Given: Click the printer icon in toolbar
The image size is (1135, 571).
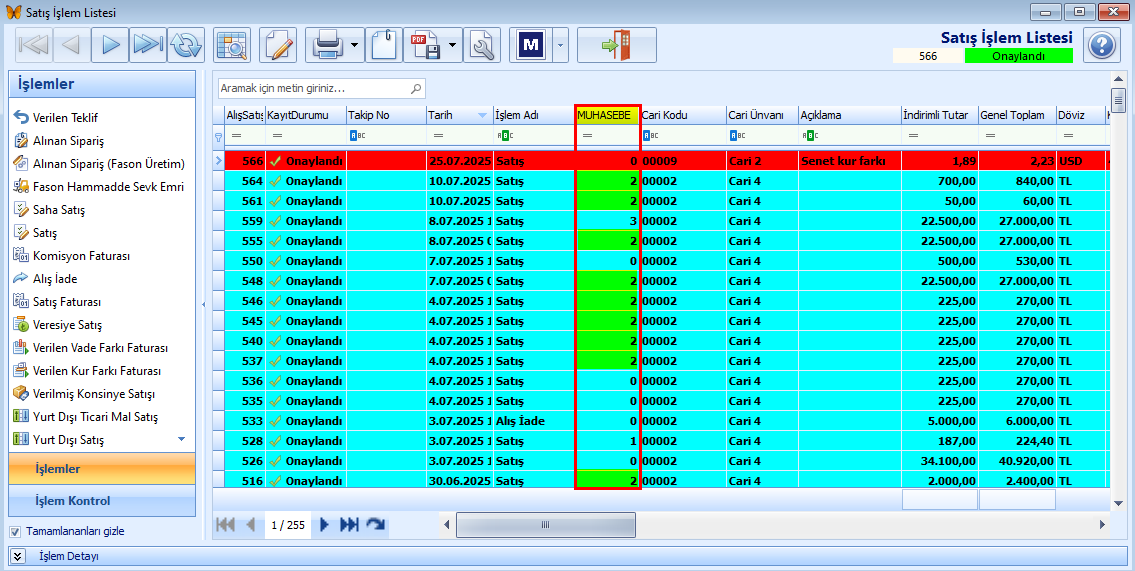Looking at the screenshot, I should click(x=327, y=45).
